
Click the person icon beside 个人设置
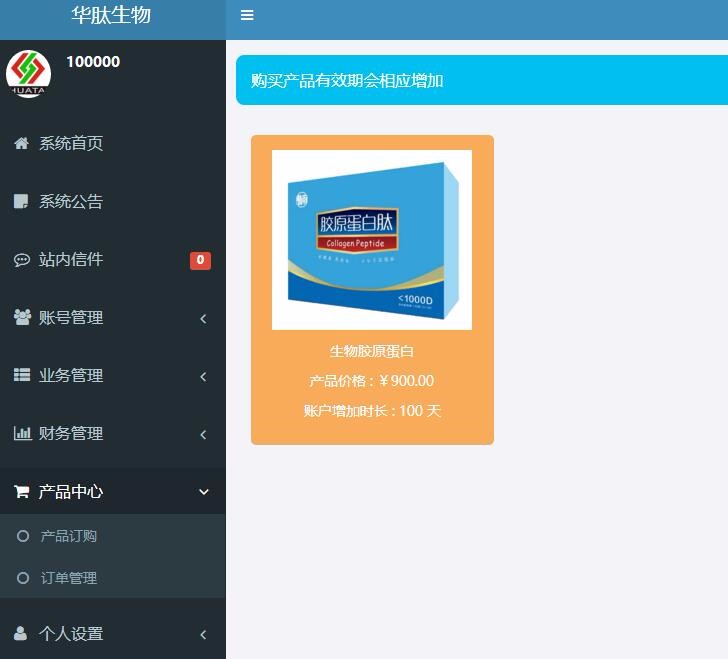click(x=21, y=633)
